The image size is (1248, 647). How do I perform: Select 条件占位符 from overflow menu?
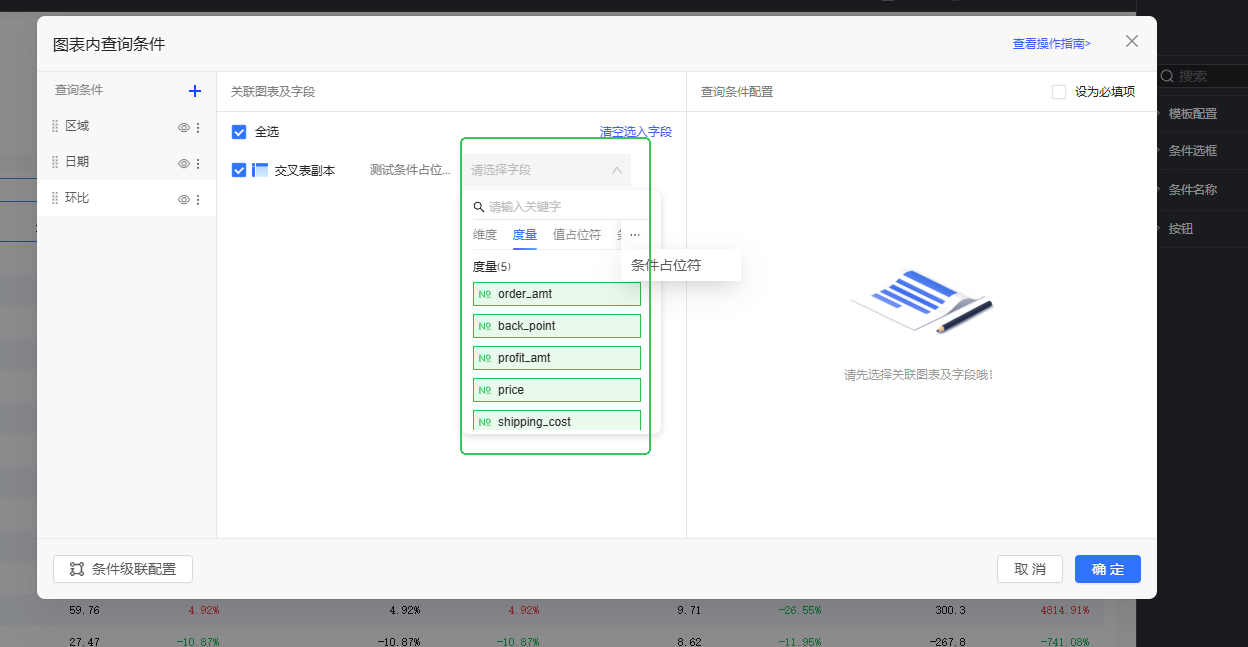click(681, 265)
